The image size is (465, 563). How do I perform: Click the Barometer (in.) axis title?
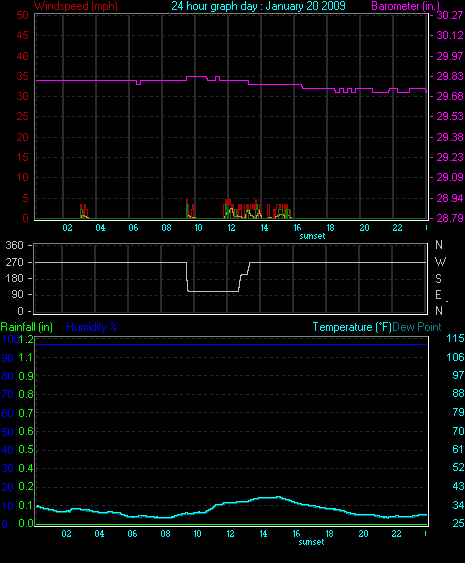coord(405,6)
